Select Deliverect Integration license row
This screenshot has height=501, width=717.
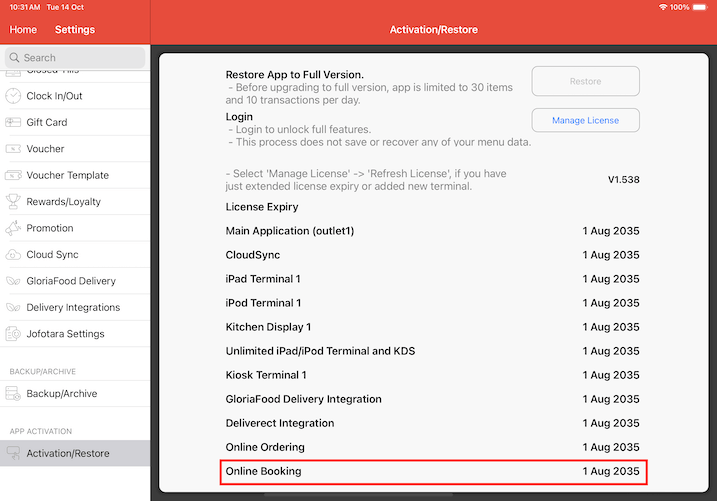(432, 423)
